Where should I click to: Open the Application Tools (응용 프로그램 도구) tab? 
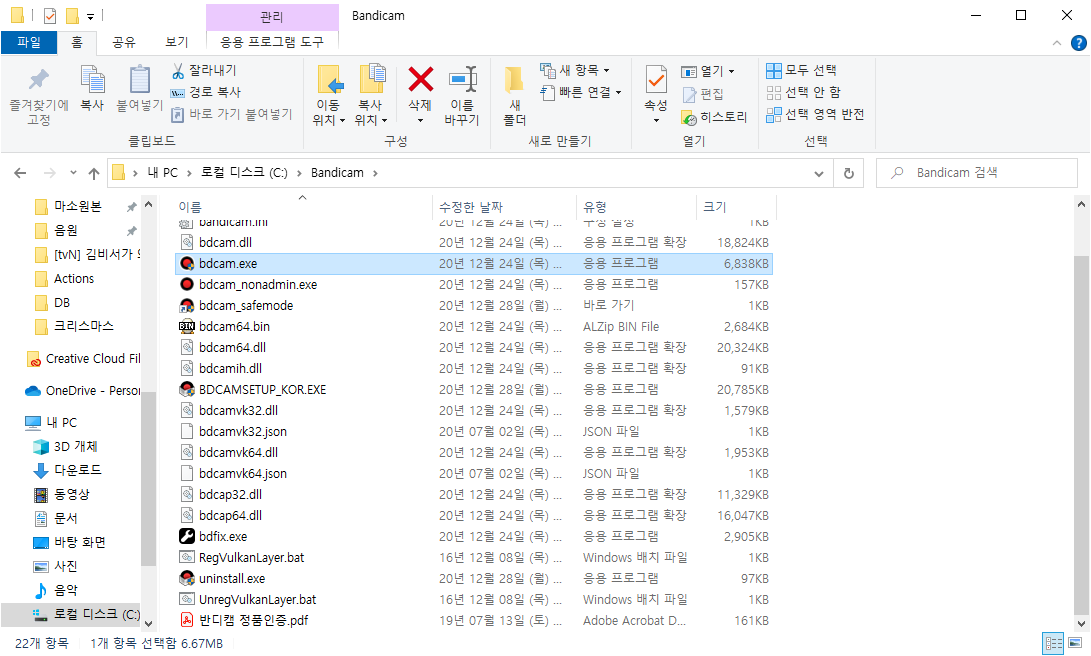point(272,42)
